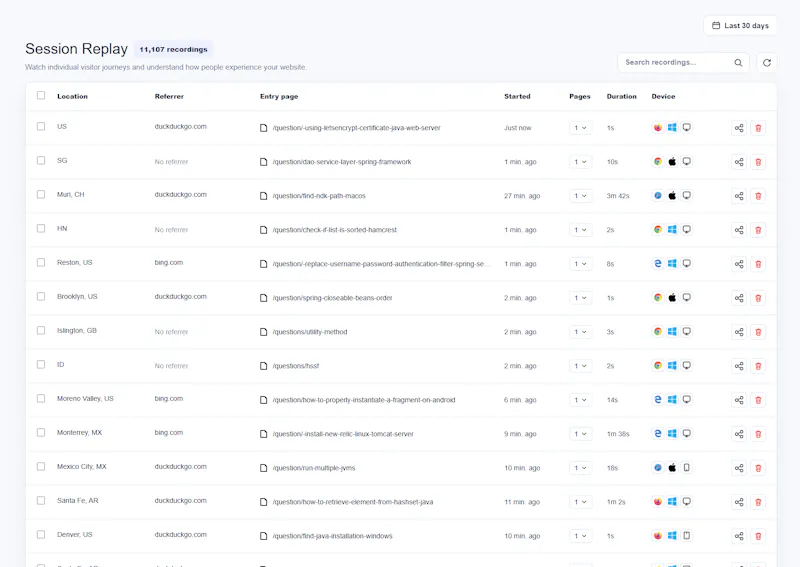Click the search magnifier icon
This screenshot has height=567, width=800.
[738, 63]
